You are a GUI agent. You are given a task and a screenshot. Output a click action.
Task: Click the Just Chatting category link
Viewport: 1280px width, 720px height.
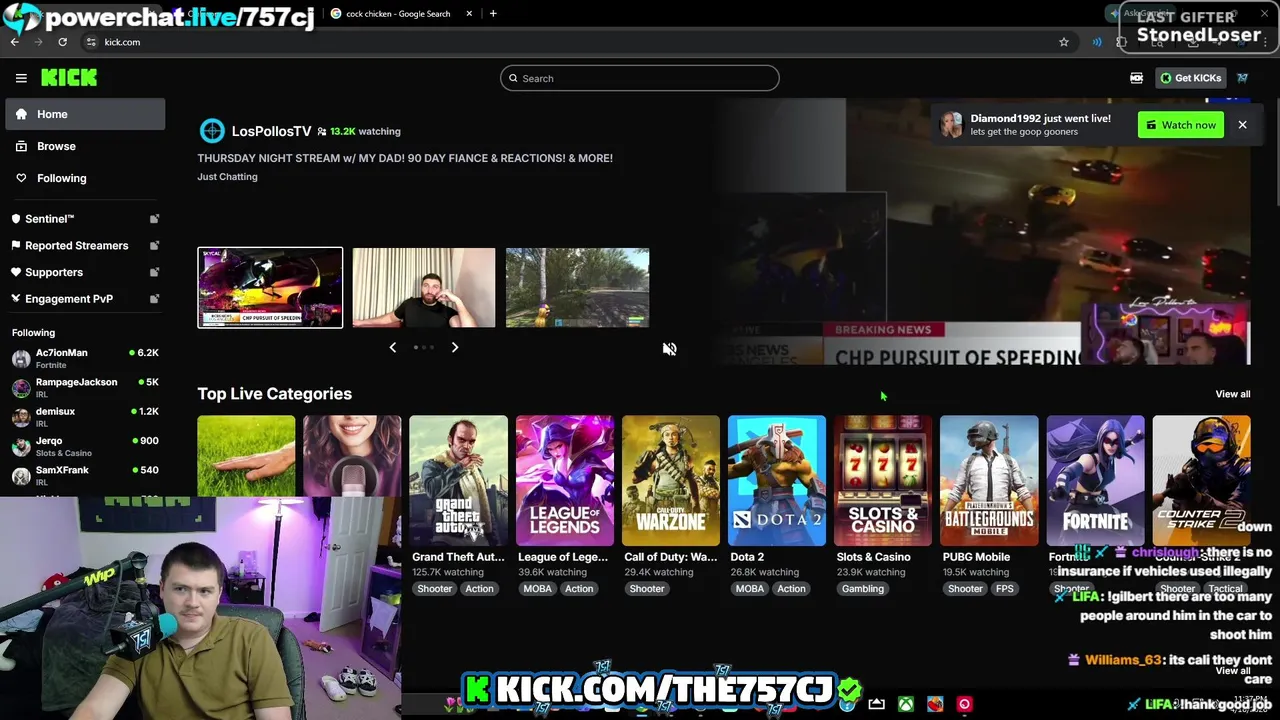[227, 177]
